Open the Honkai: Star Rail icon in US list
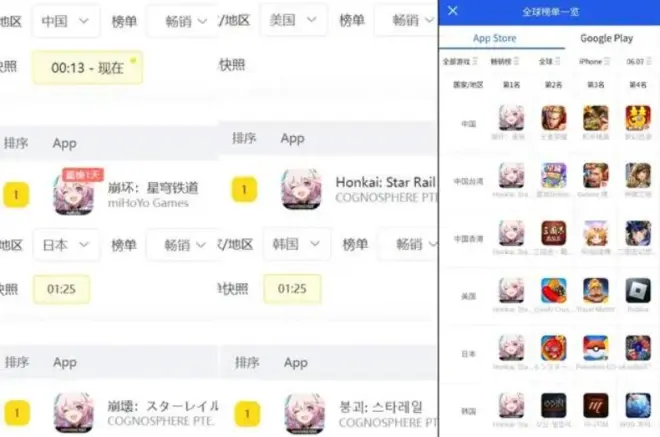The image size is (660, 437). 301,189
